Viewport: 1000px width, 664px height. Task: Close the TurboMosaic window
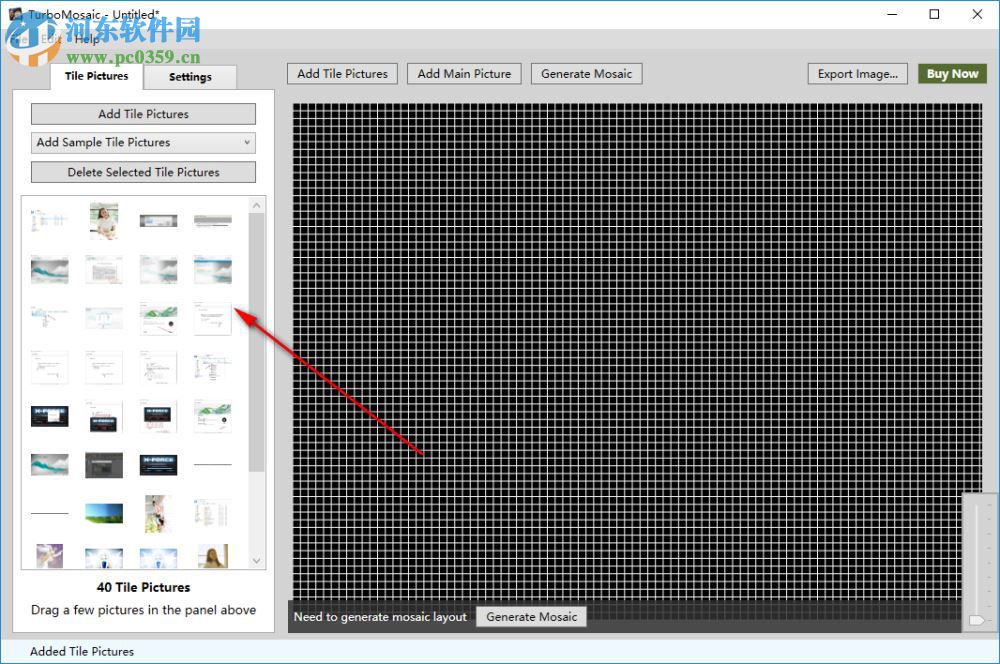click(x=977, y=14)
